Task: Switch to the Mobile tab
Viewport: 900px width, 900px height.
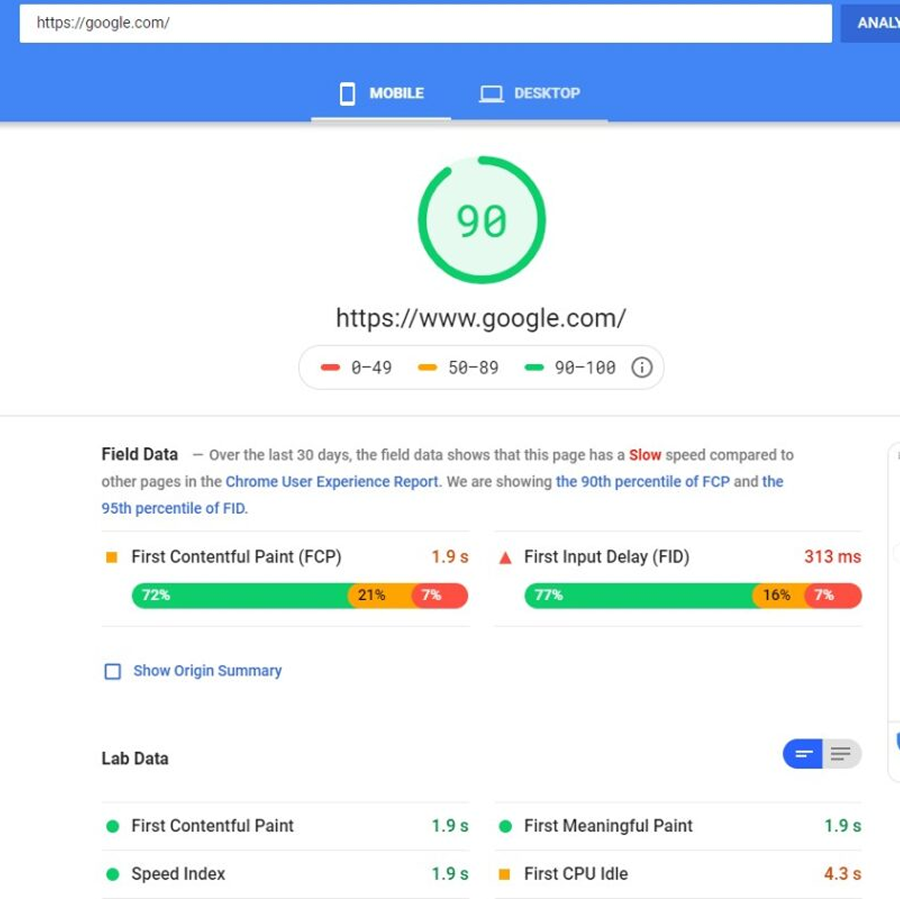Action: pyautogui.click(x=381, y=94)
